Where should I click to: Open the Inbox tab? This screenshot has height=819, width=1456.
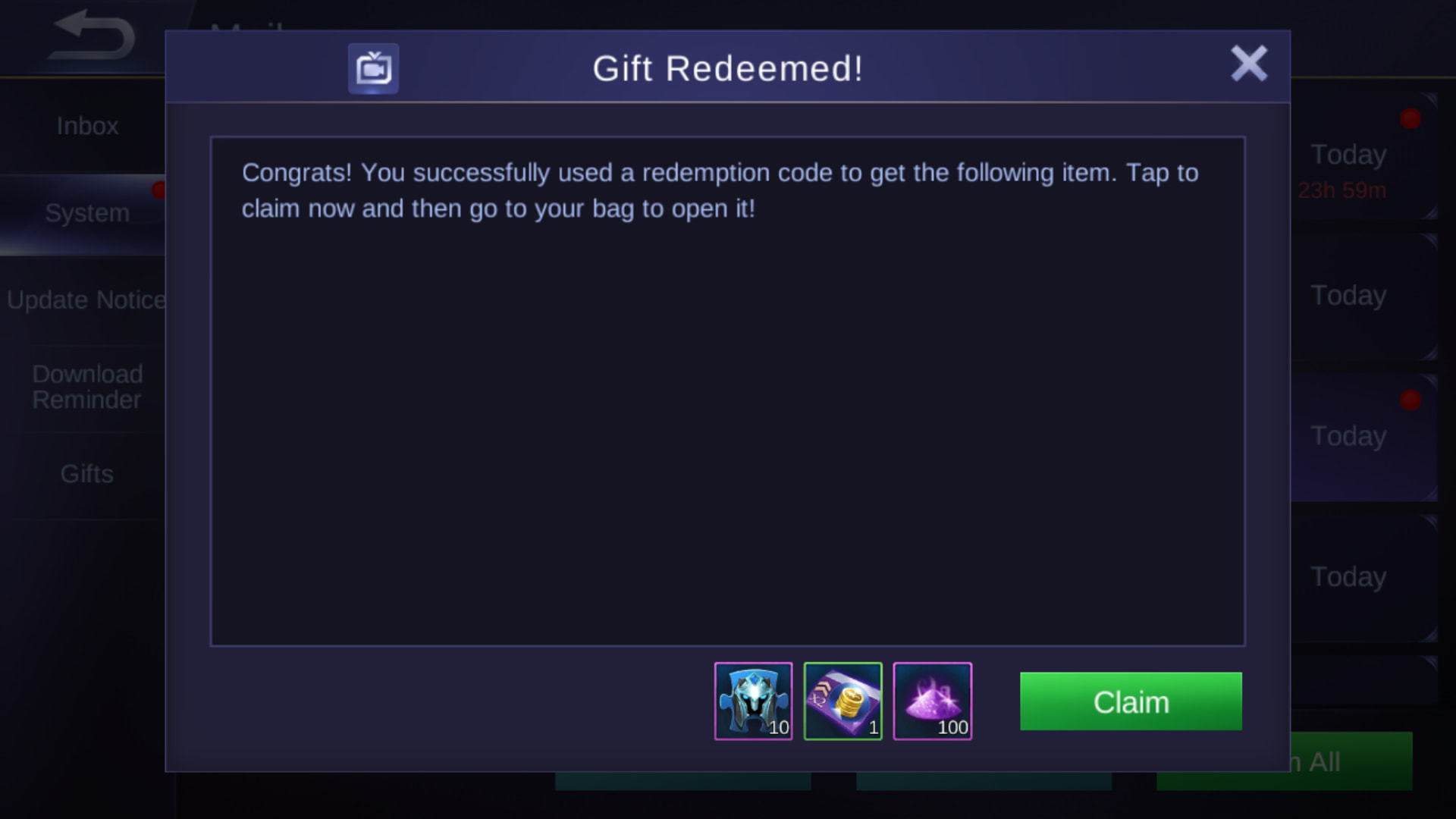(x=87, y=126)
